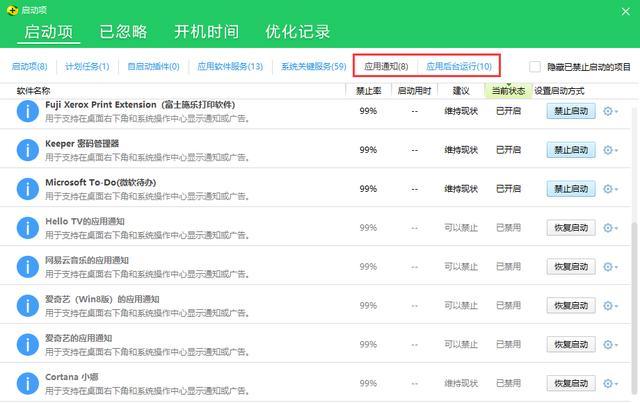
Task: Click 已开启 status in Keeper row
Action: pos(508,150)
